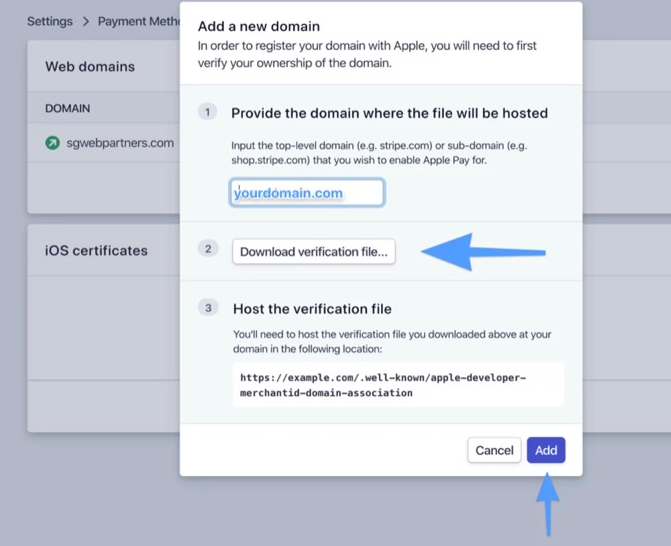Viewport: 671px width, 546px height.
Task: Click the step 3 number badge
Action: pos(207,308)
